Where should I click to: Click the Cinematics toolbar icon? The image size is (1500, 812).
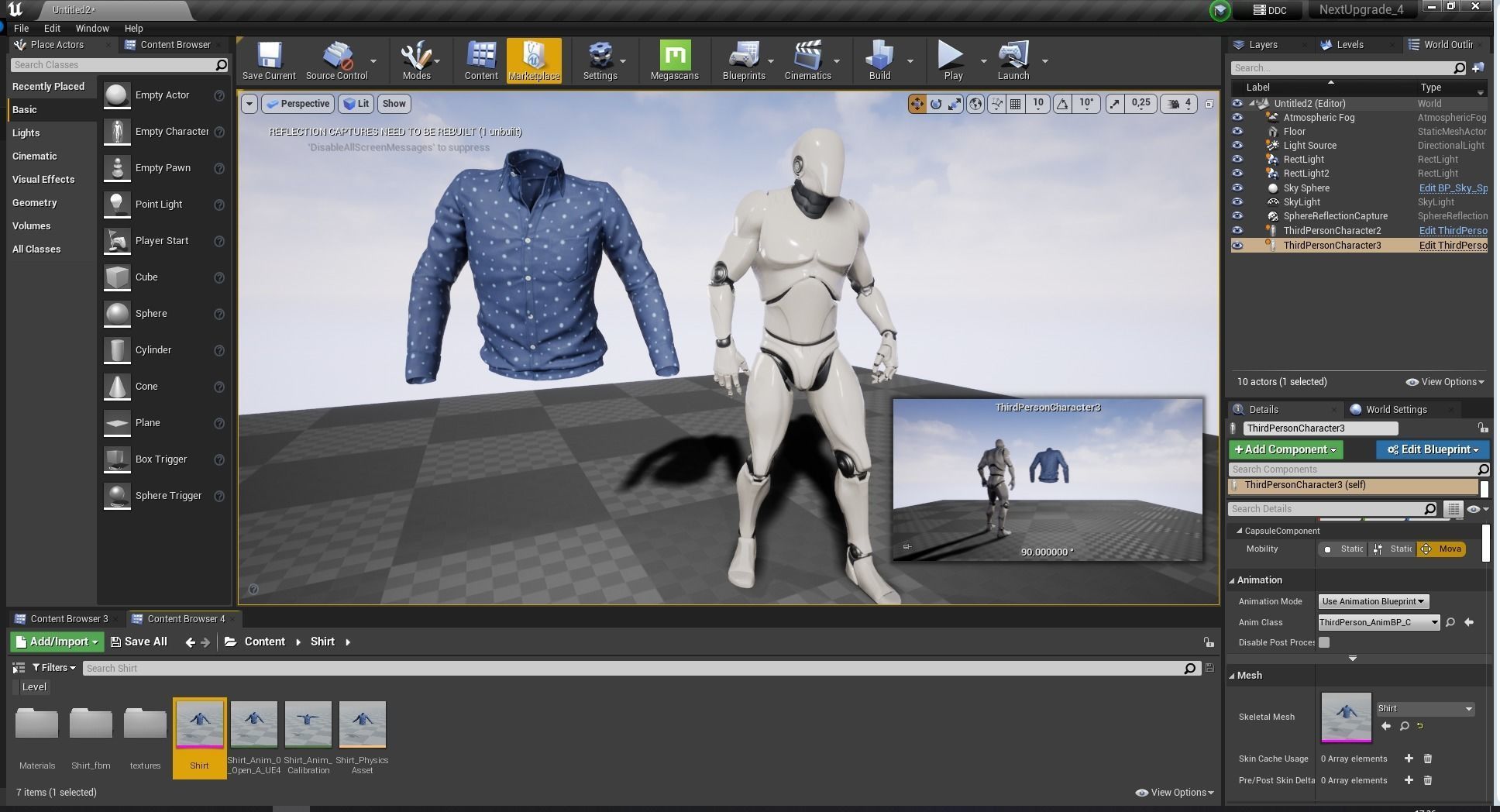tap(807, 60)
